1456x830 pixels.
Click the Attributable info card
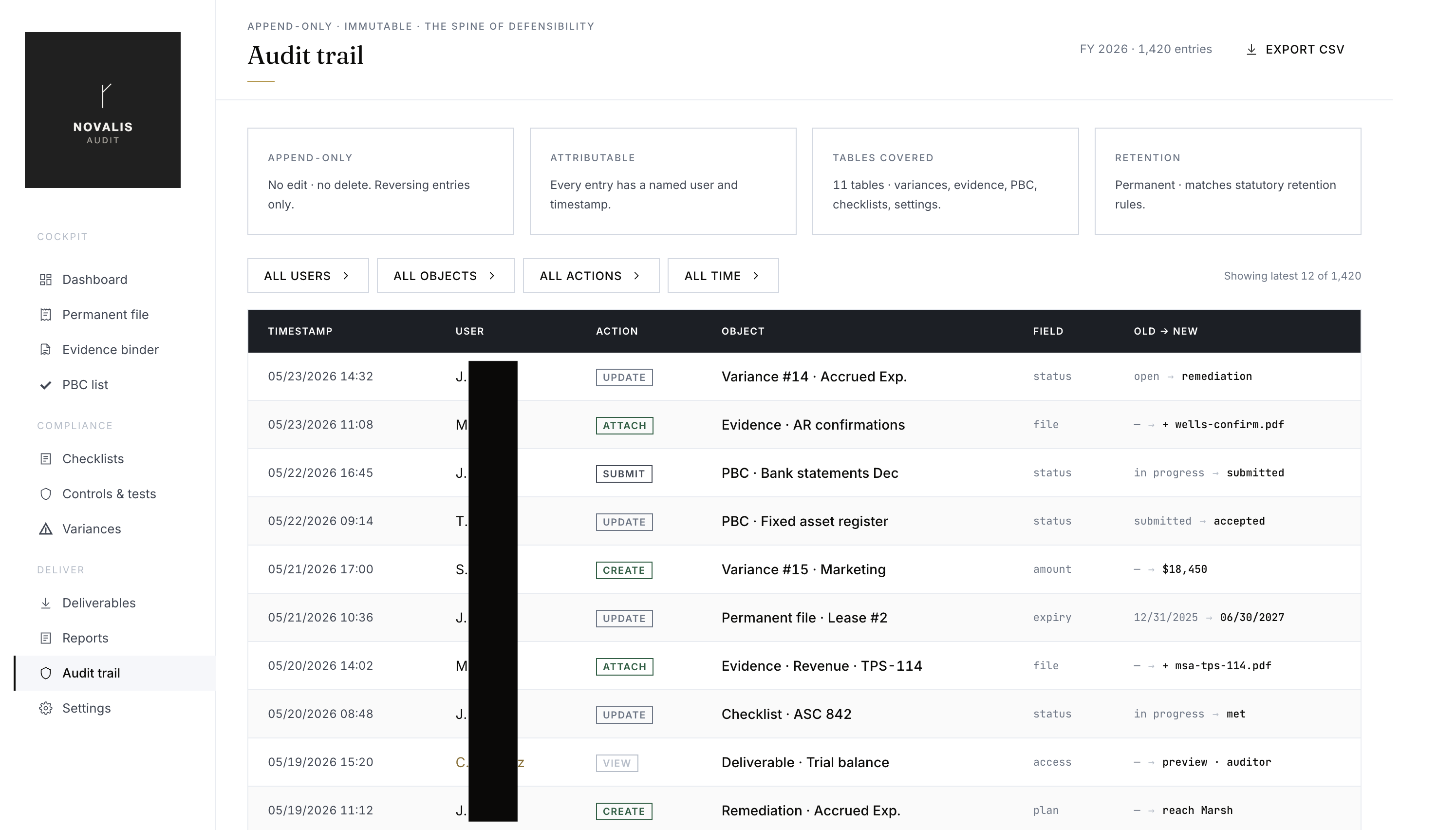point(663,181)
